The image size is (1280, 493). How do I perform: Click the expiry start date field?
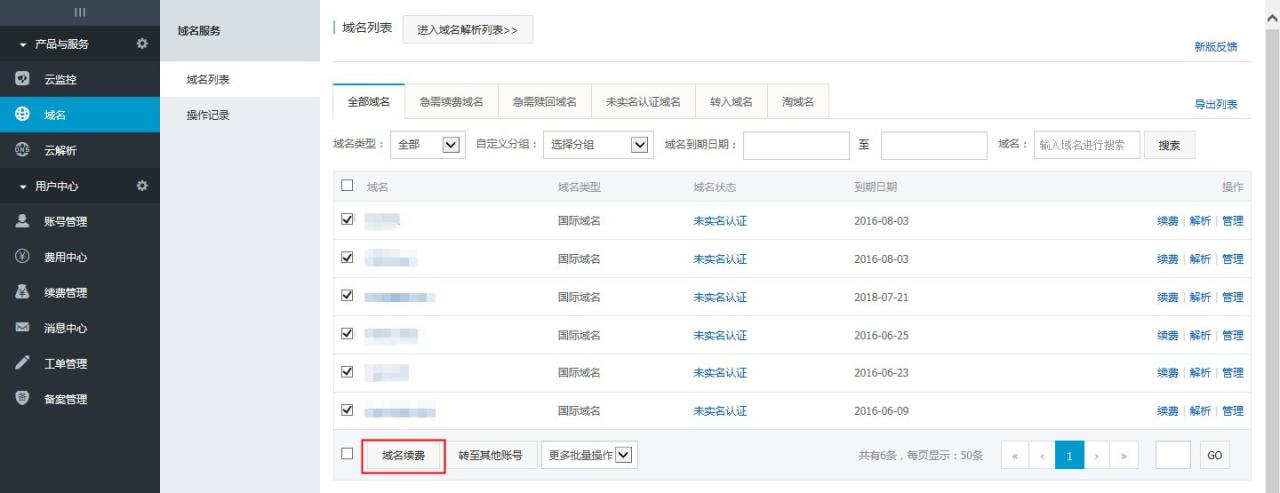pos(796,145)
